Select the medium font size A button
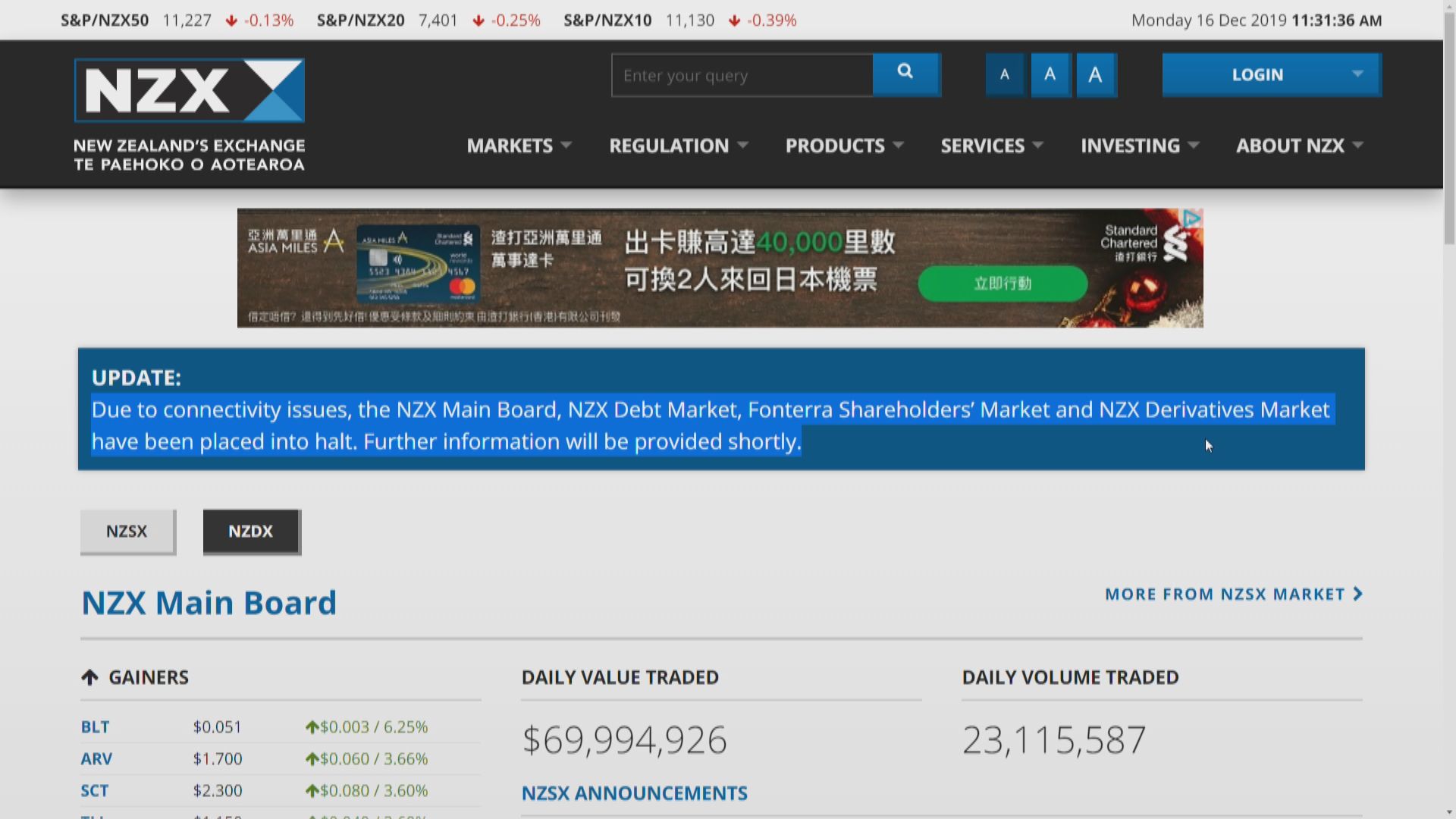This screenshot has height=819, width=1456. (1050, 74)
